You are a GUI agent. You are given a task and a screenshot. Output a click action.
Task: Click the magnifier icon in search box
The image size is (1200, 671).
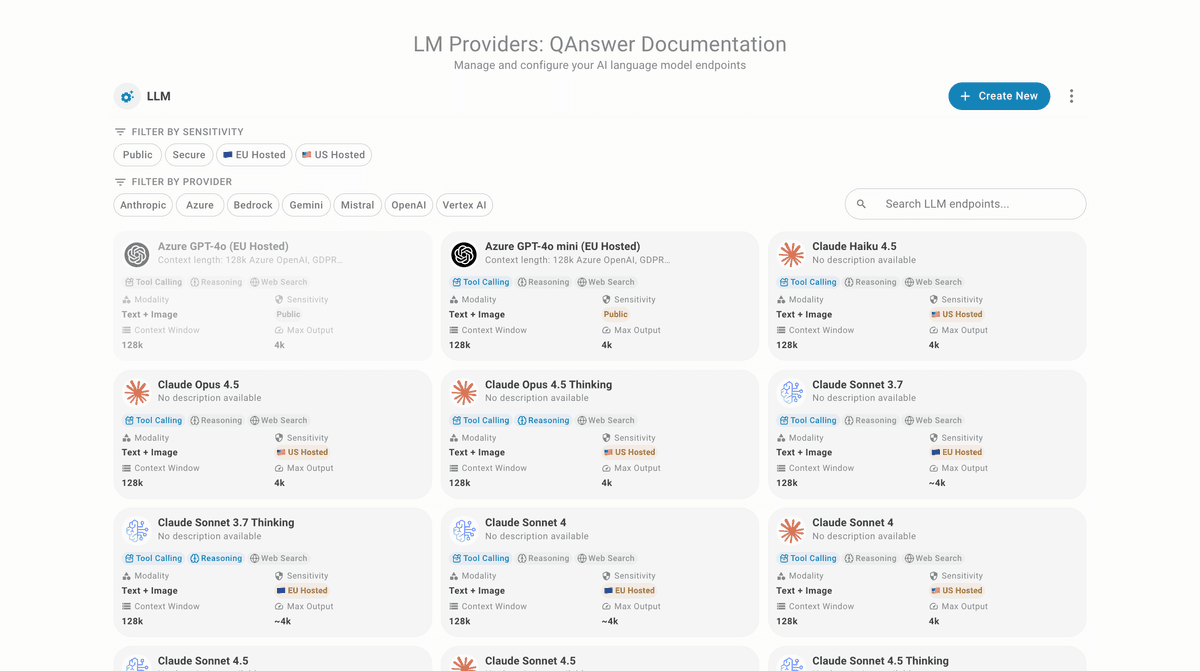click(x=862, y=204)
